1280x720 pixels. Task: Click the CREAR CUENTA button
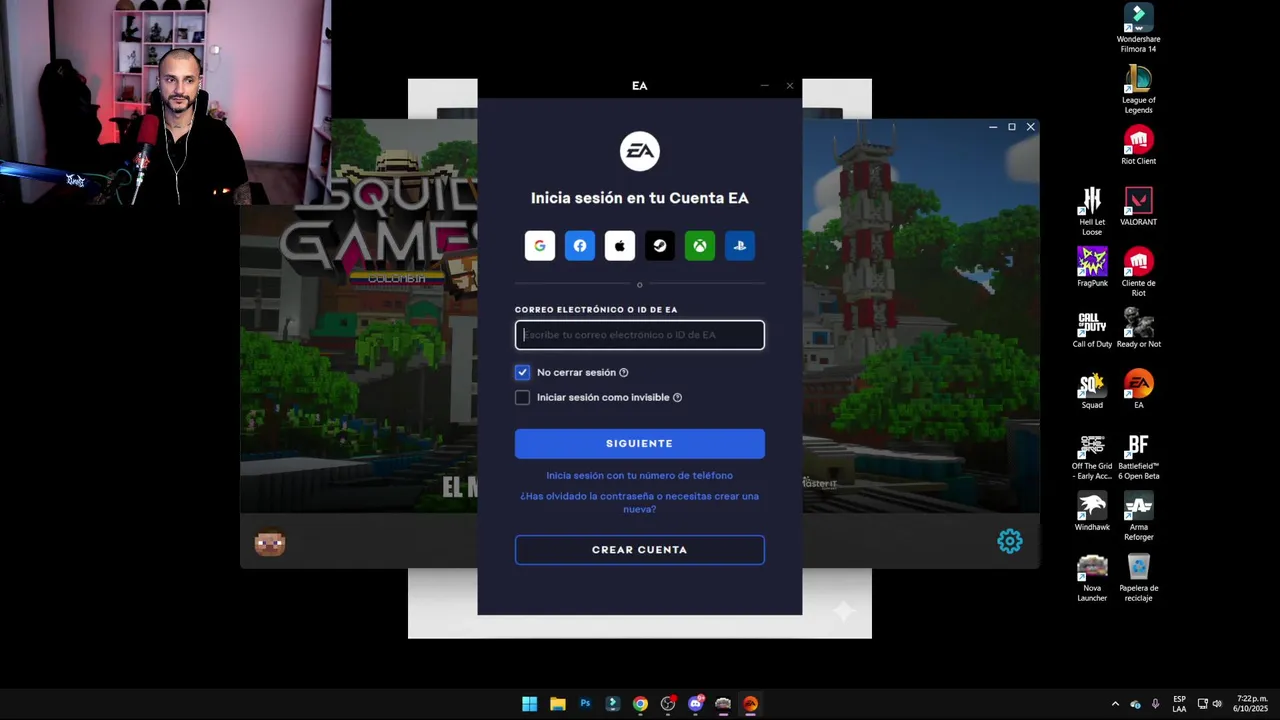click(x=640, y=550)
